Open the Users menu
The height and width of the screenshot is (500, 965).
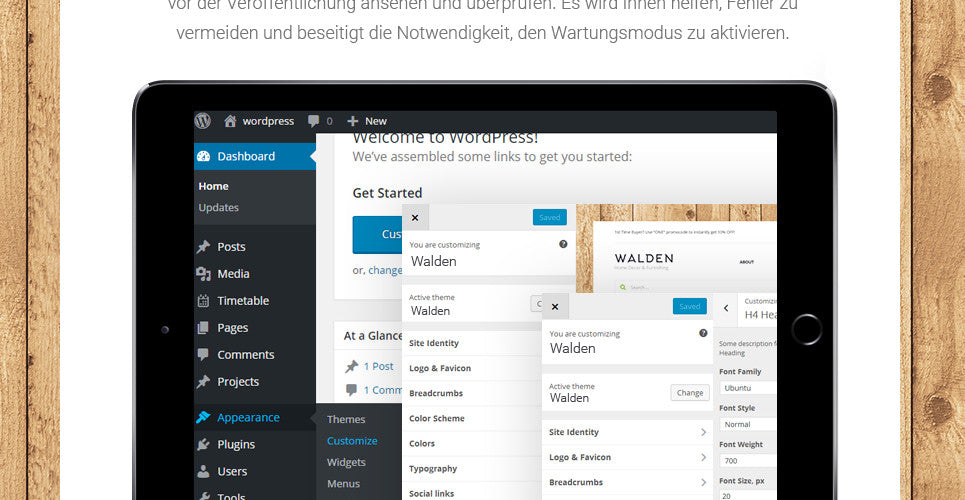tap(232, 472)
